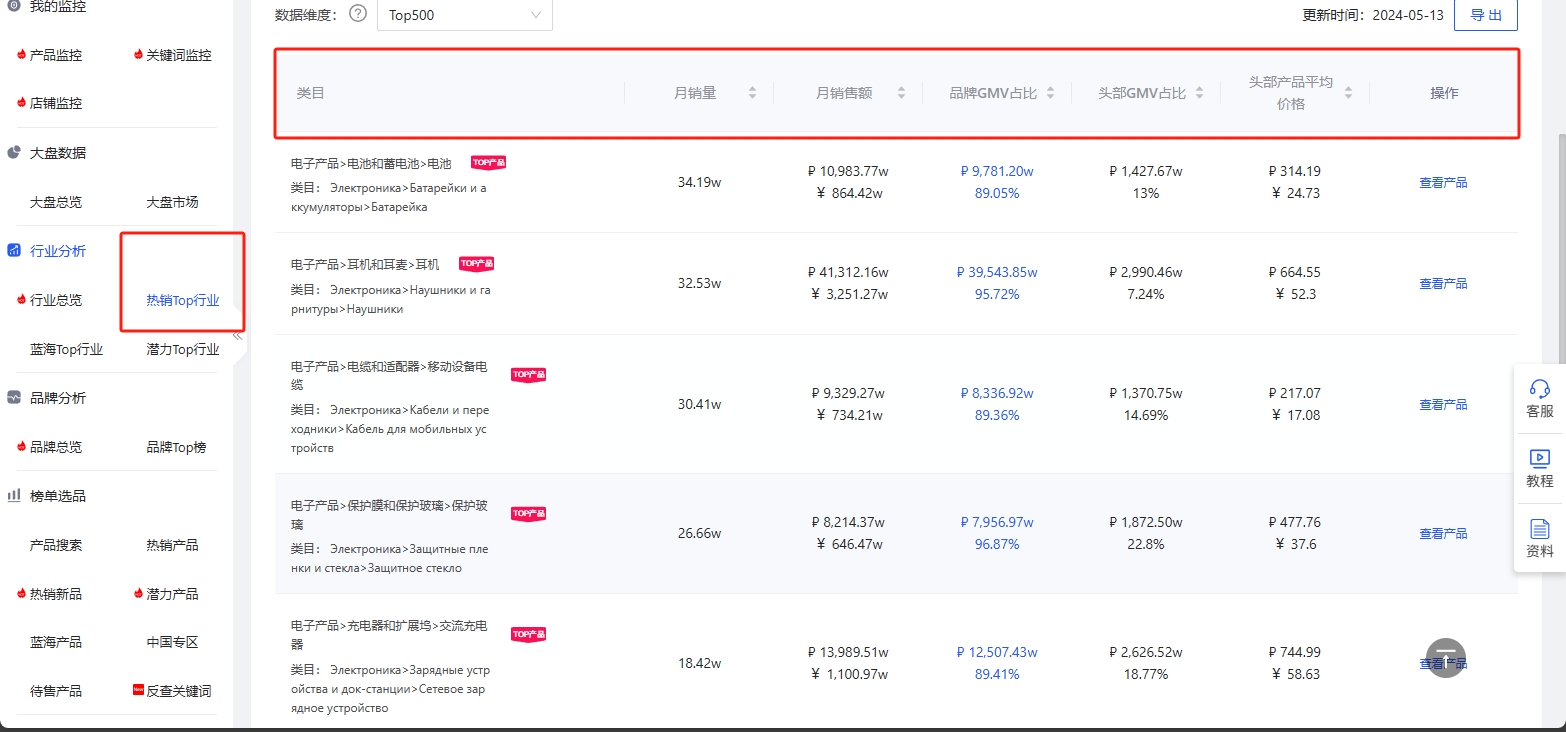
Task: Open 热销产品 menu item
Action: [172, 545]
